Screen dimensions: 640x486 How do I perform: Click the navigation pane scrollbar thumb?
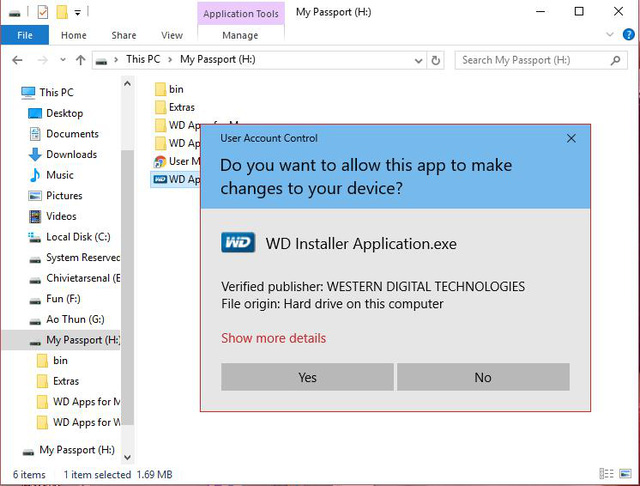tap(127, 288)
